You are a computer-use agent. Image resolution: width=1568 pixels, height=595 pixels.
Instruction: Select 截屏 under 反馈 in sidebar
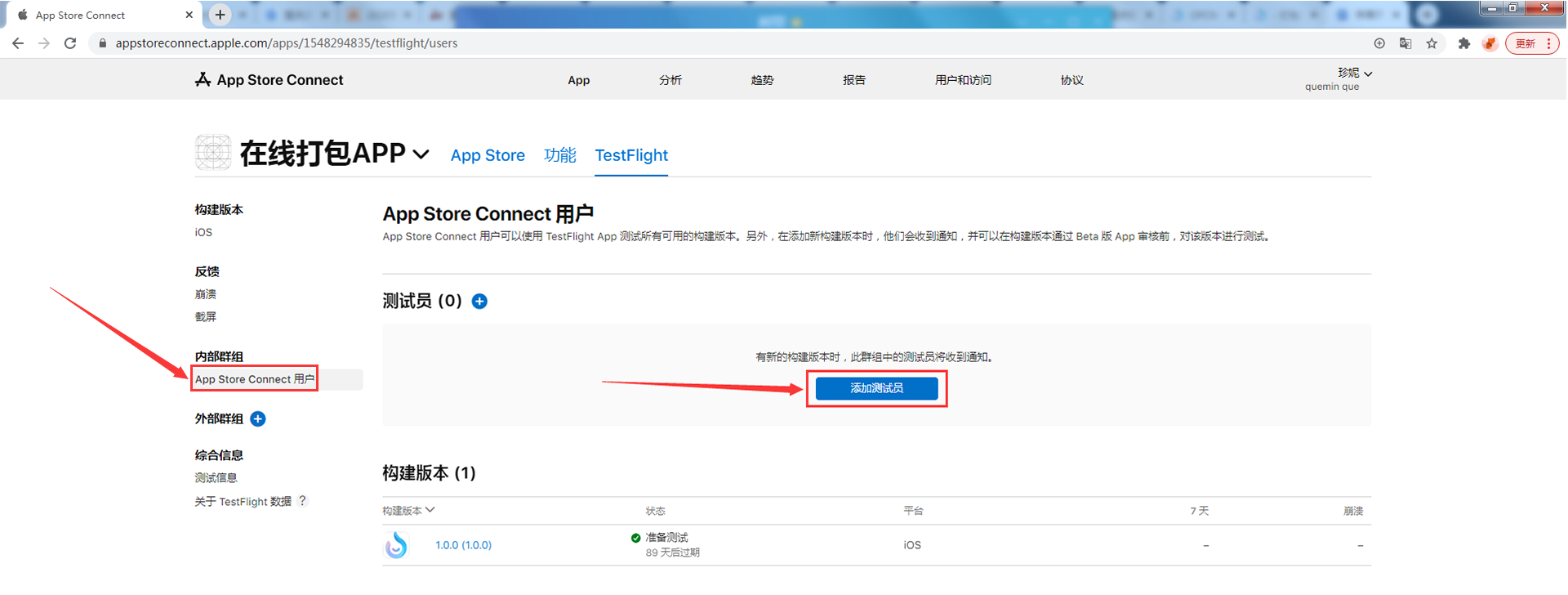click(205, 317)
